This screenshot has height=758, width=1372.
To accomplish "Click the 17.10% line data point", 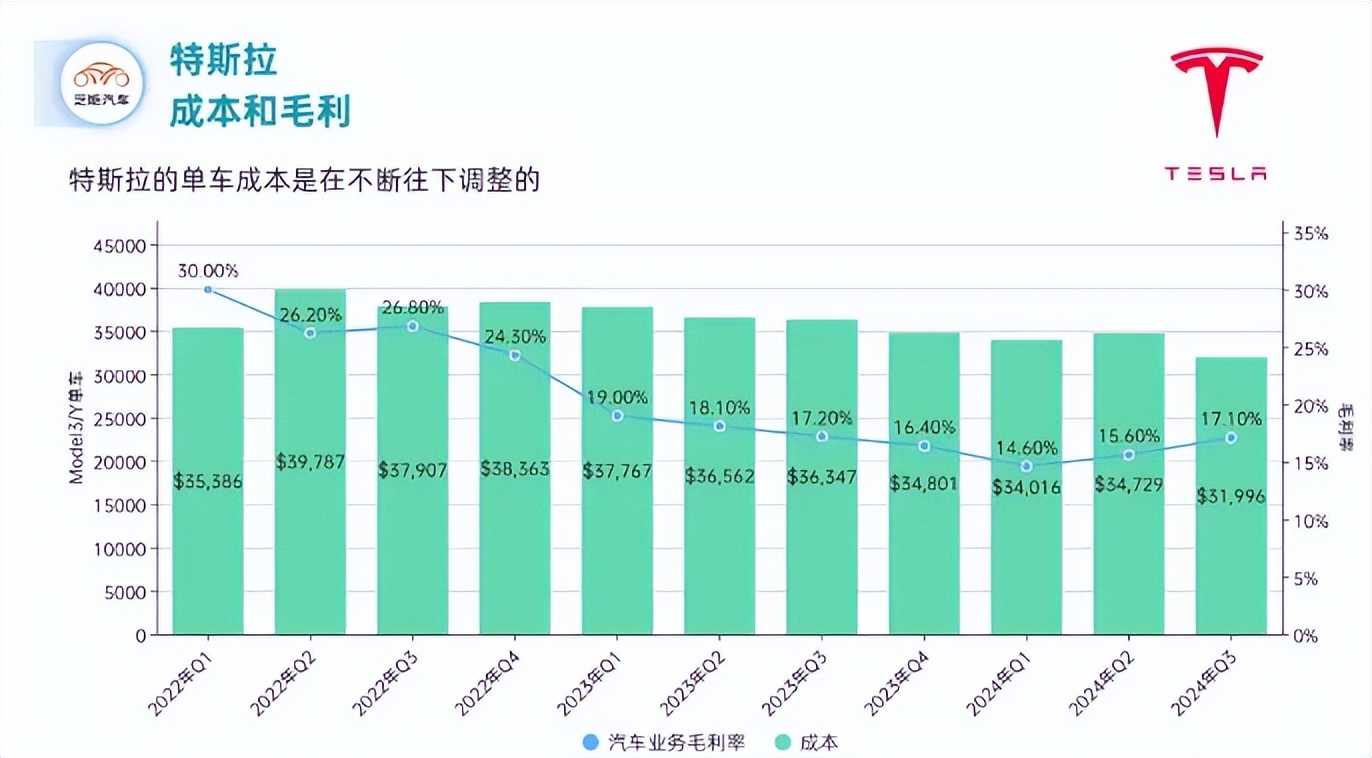I will 1231,438.
